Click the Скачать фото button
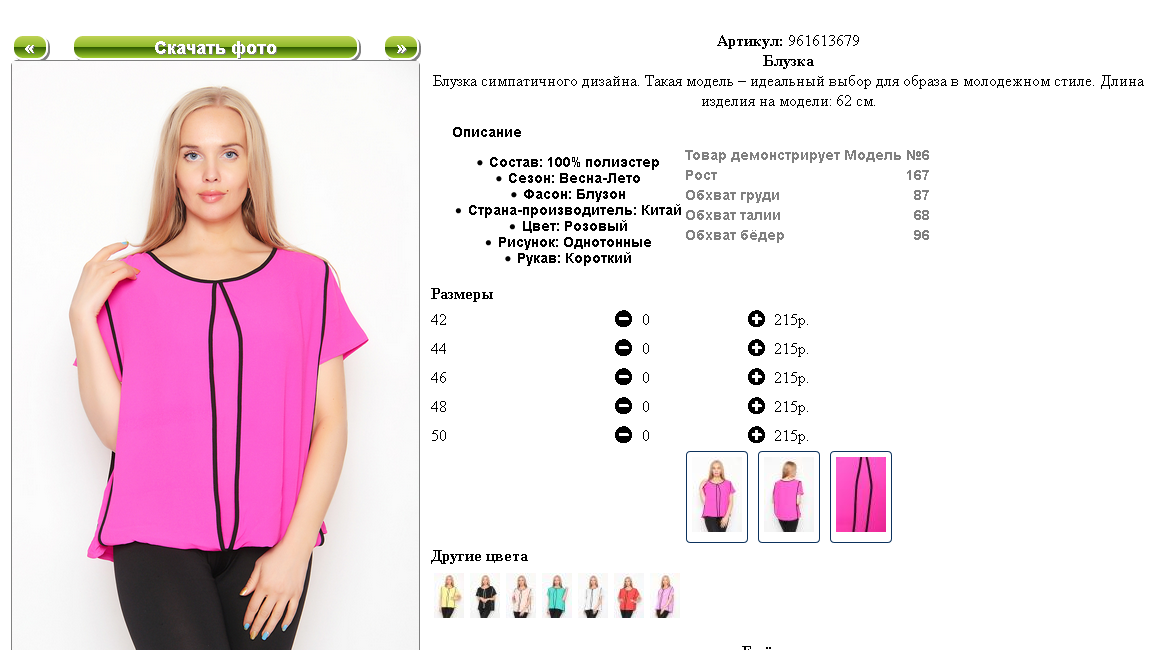1169x650 pixels. click(x=216, y=48)
